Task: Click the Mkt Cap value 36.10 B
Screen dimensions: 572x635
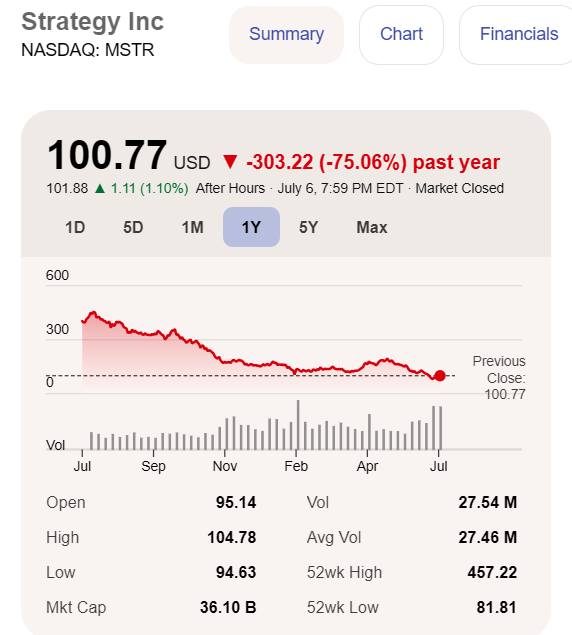Action: (x=228, y=607)
